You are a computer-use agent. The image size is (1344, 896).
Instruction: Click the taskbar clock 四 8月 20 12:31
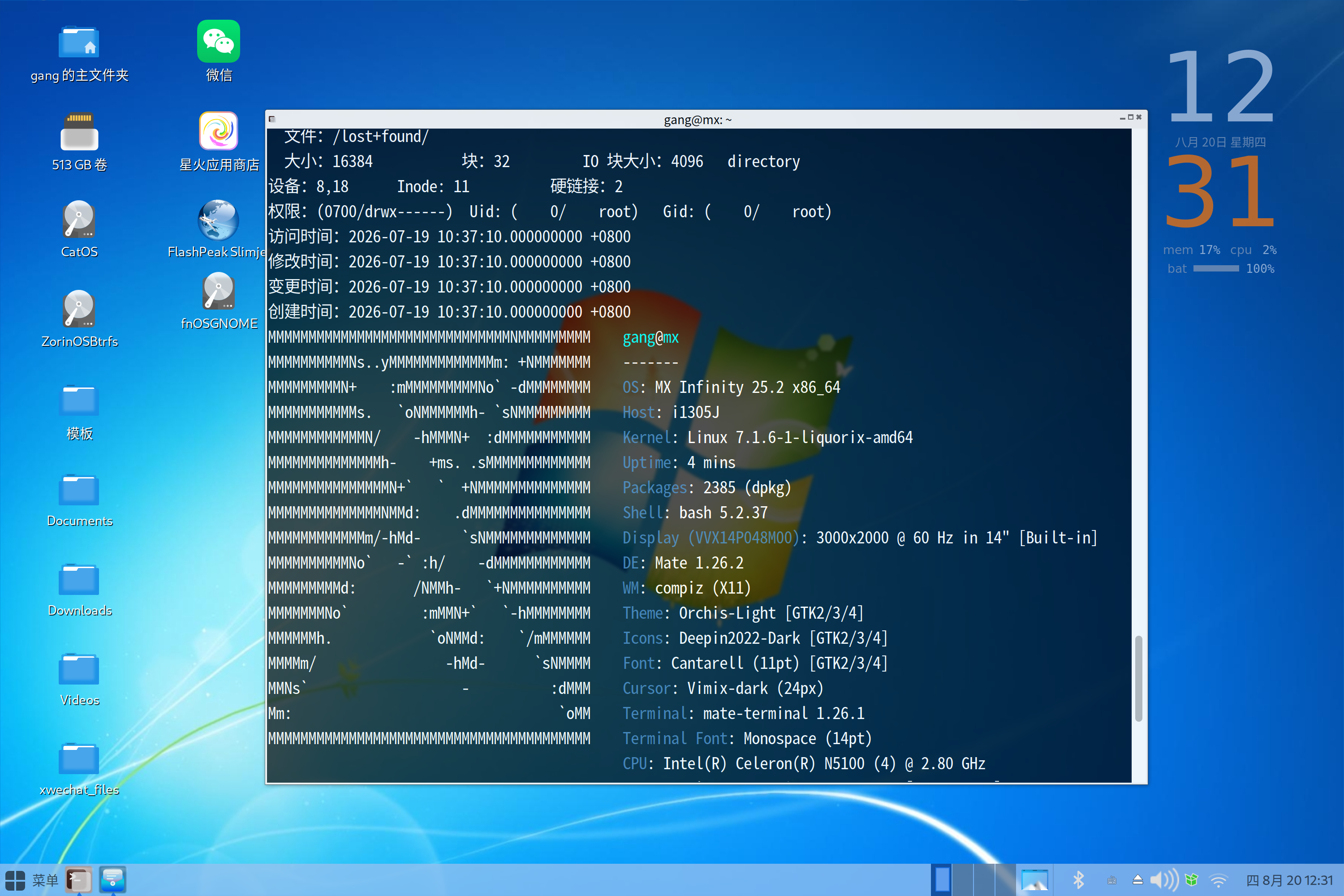1289,881
